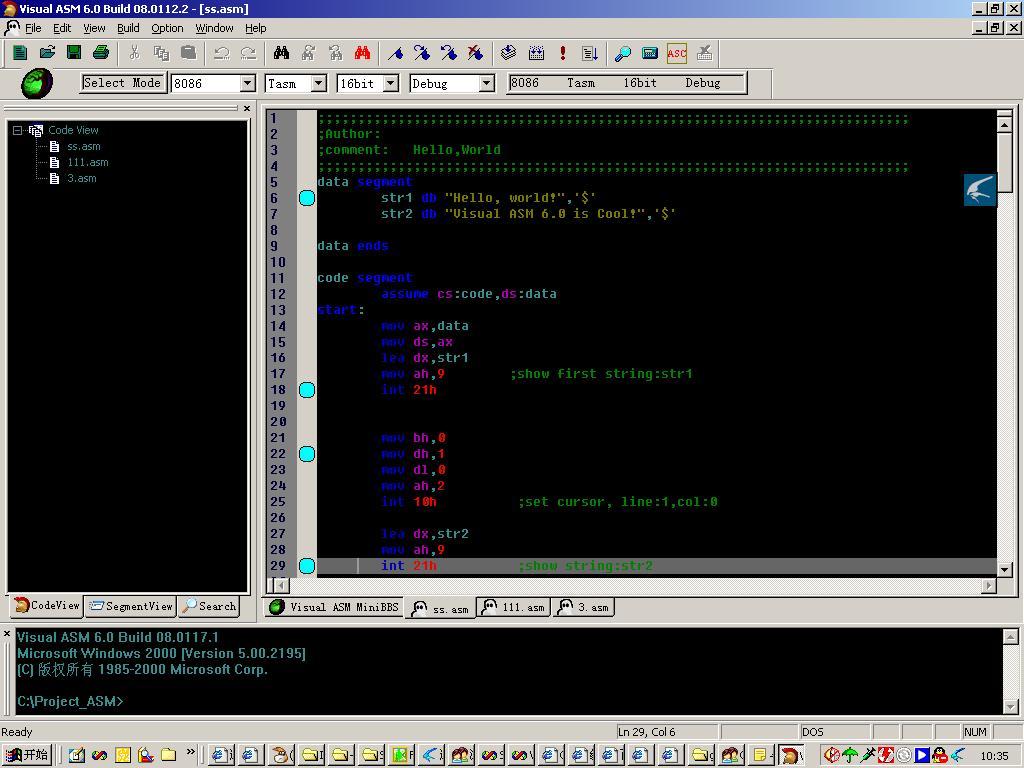Toggle the bookmark marker on line 18
Viewport: 1024px width, 768px height.
pos(306,390)
